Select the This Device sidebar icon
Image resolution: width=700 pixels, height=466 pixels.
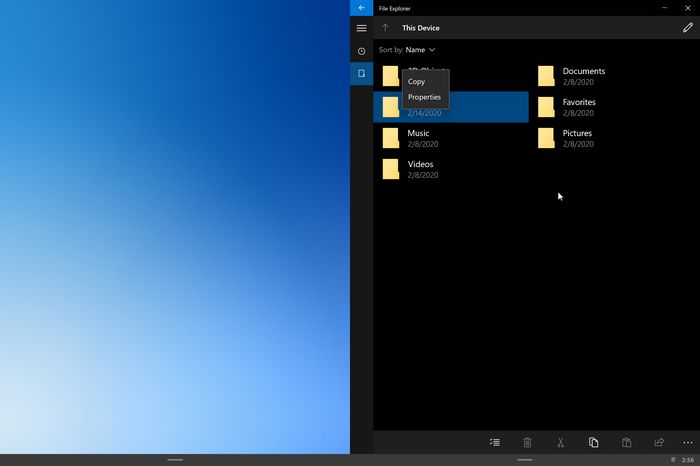tap(361, 74)
